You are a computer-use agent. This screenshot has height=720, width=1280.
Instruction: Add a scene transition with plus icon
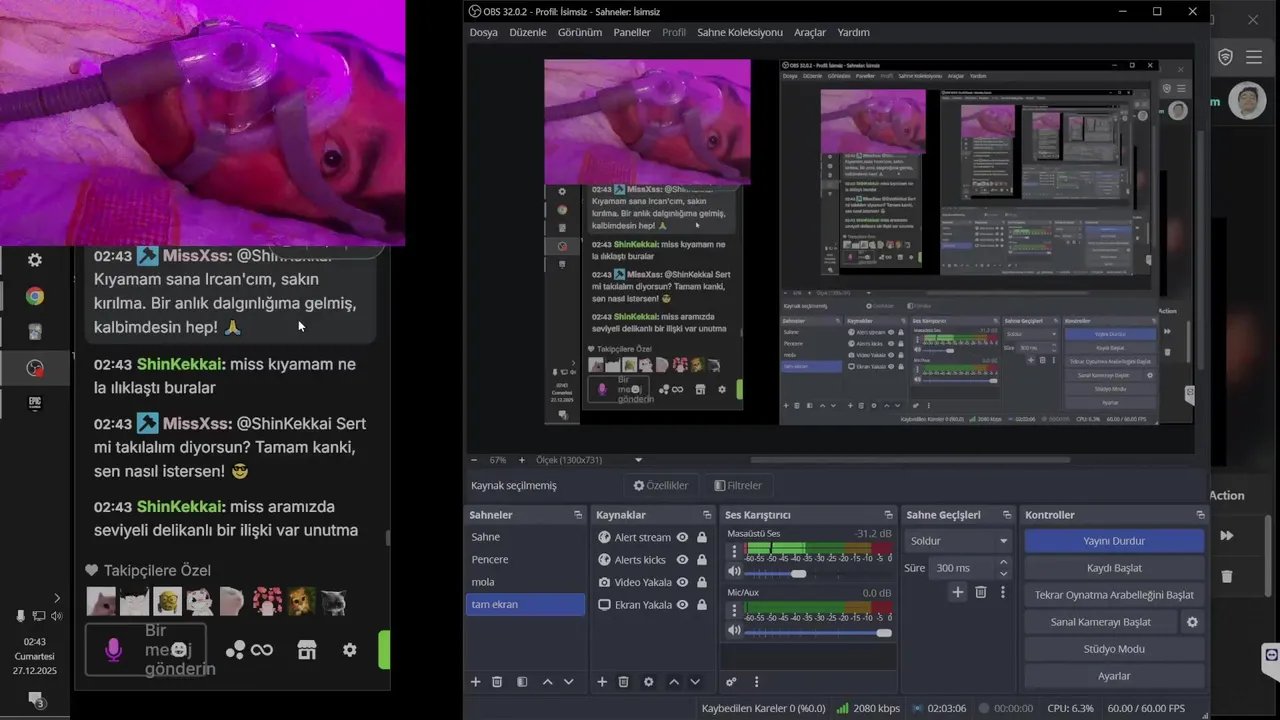pyautogui.click(x=958, y=592)
